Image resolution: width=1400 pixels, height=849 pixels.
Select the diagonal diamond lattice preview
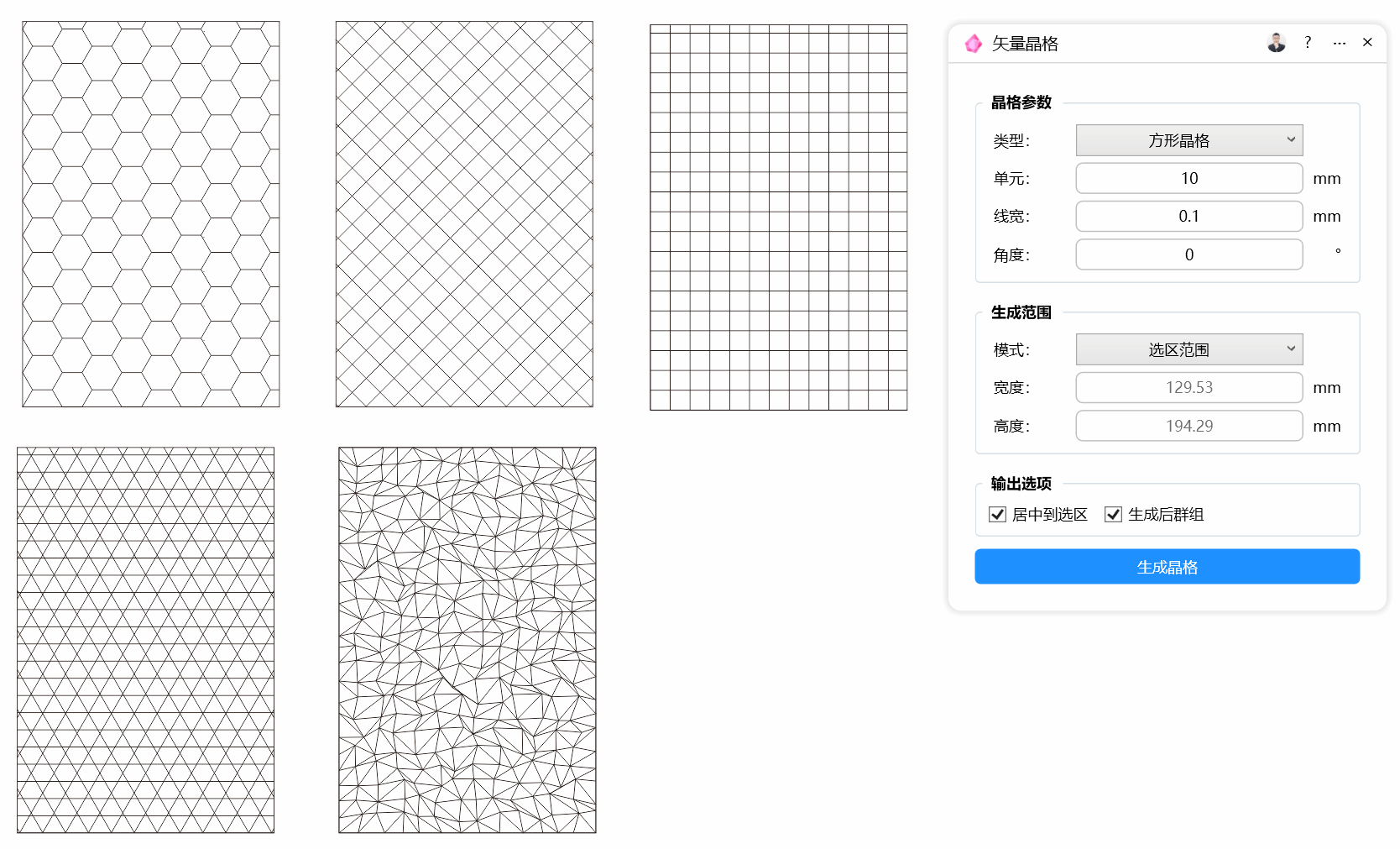[x=464, y=214]
